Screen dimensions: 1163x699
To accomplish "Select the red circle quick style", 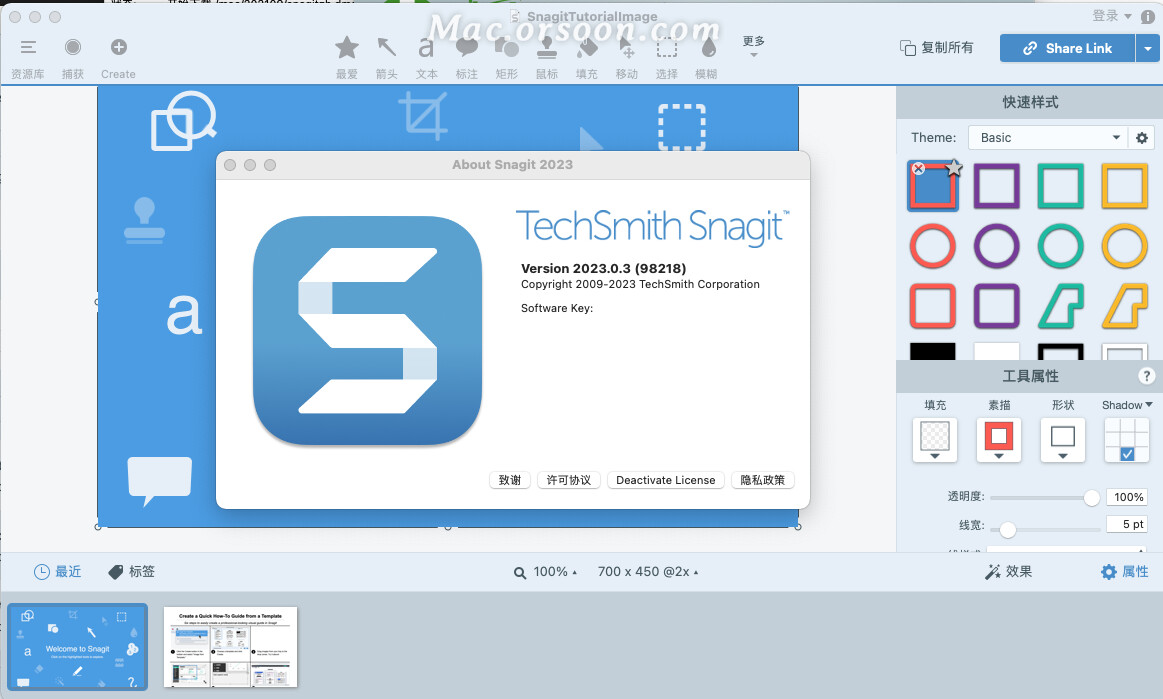I will click(x=932, y=246).
